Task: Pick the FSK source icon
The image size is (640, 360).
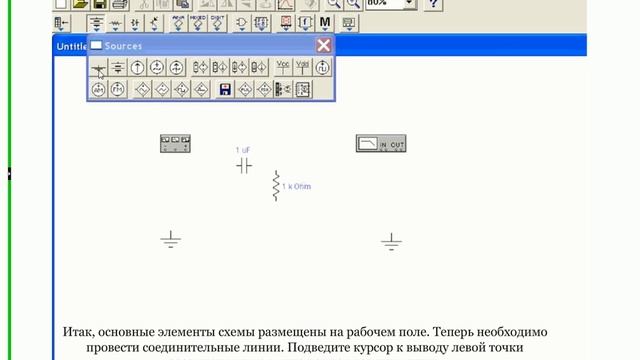Action: tap(264, 89)
